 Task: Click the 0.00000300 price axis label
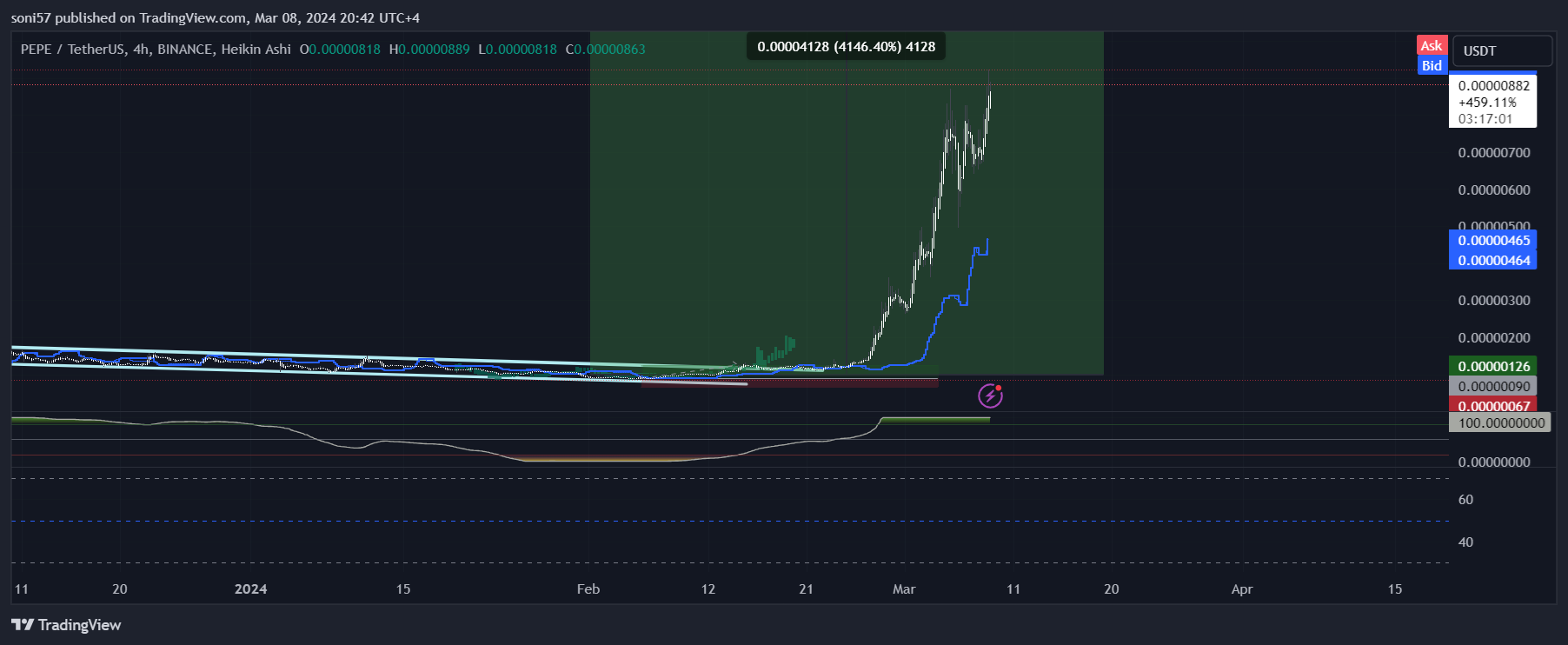coord(1494,301)
